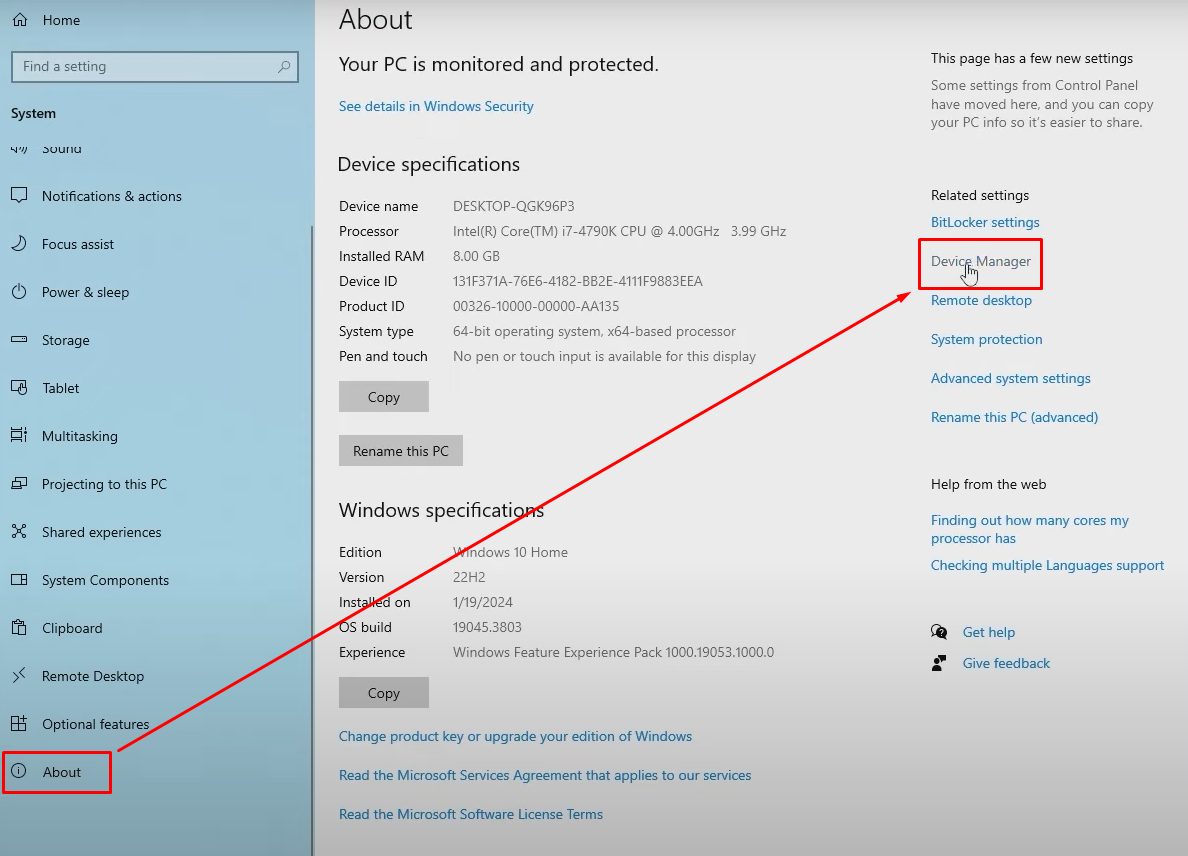Open Multitasking icon in sidebar
Viewport: 1188px width, 856px height.
click(19, 436)
